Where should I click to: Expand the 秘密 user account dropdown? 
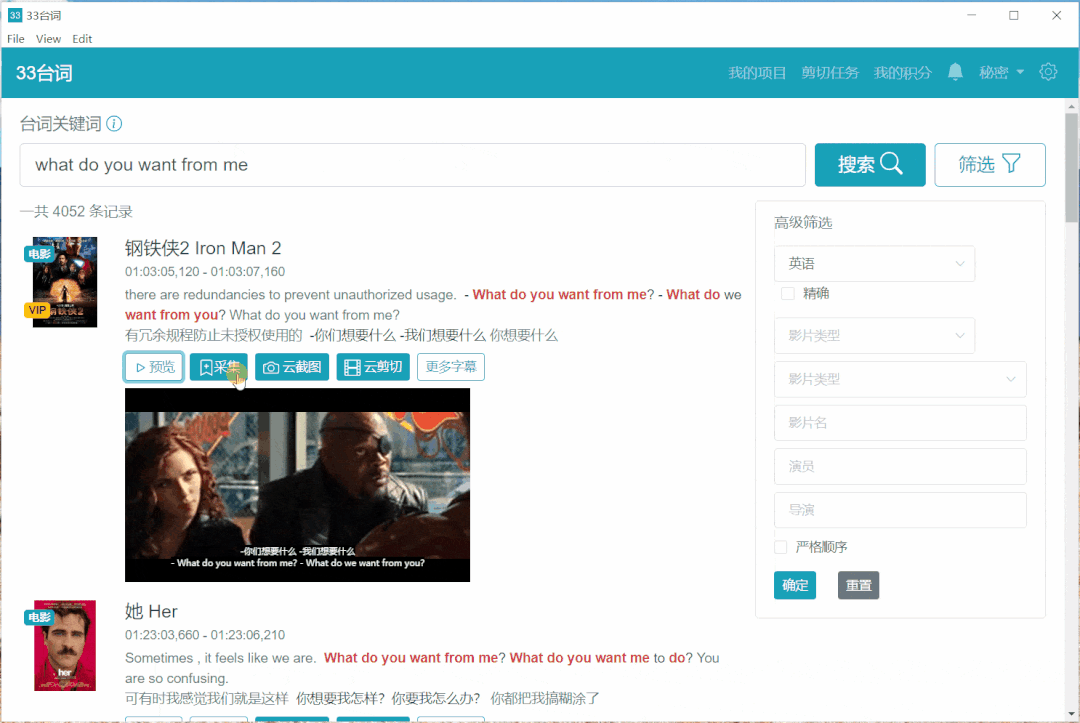[x=1001, y=72]
